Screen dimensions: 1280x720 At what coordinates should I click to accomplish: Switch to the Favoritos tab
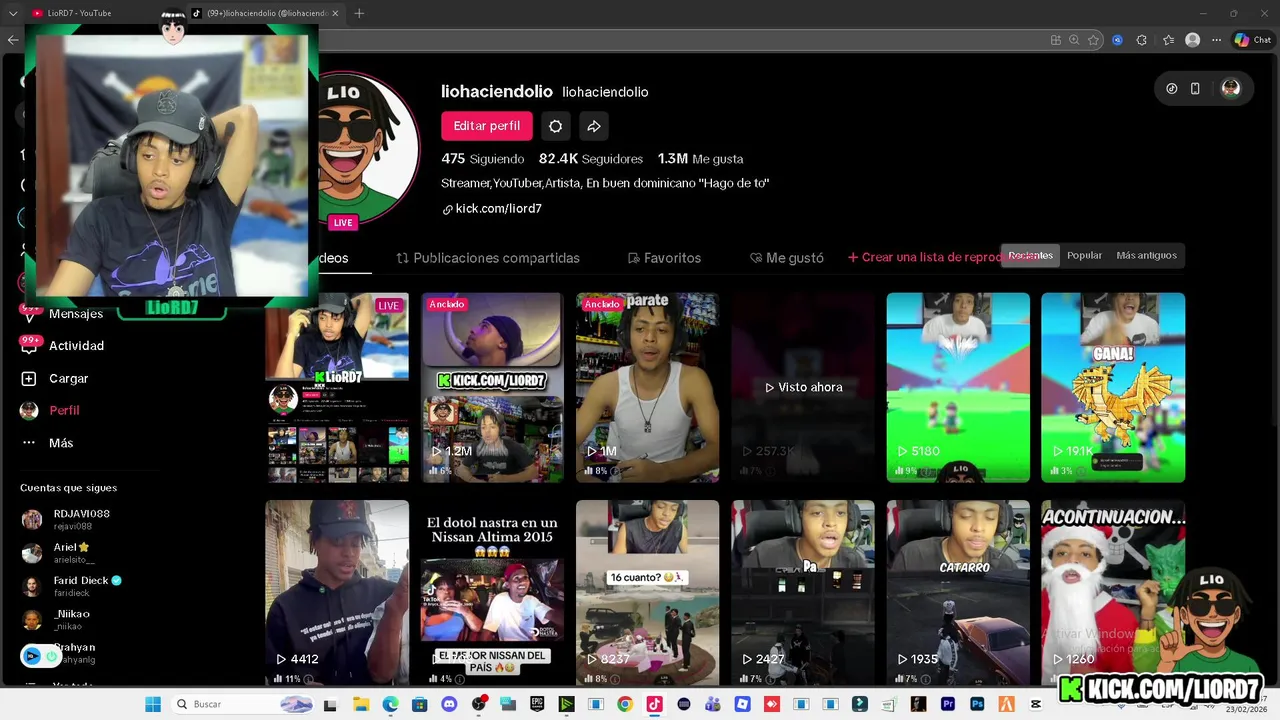pyautogui.click(x=664, y=258)
